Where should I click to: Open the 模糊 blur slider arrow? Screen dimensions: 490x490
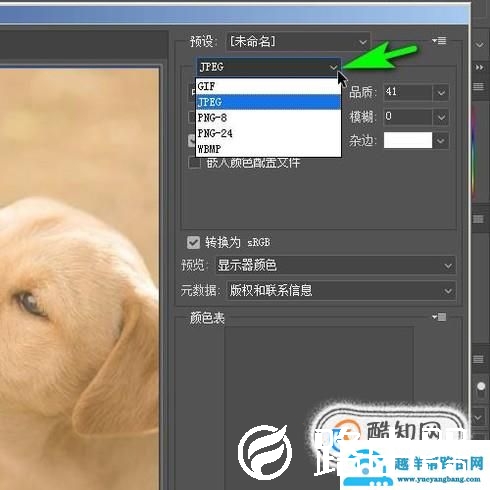pos(441,117)
